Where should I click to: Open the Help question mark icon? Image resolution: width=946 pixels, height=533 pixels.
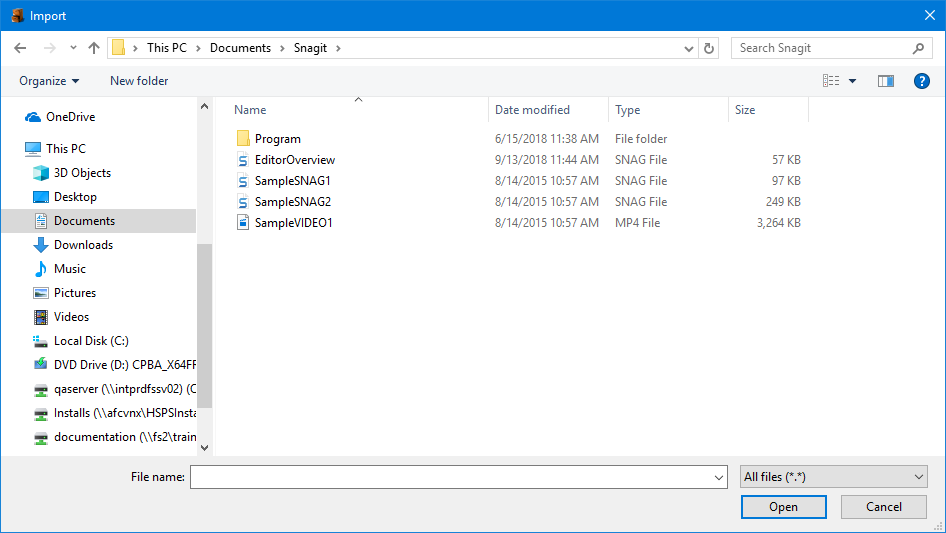click(x=921, y=81)
